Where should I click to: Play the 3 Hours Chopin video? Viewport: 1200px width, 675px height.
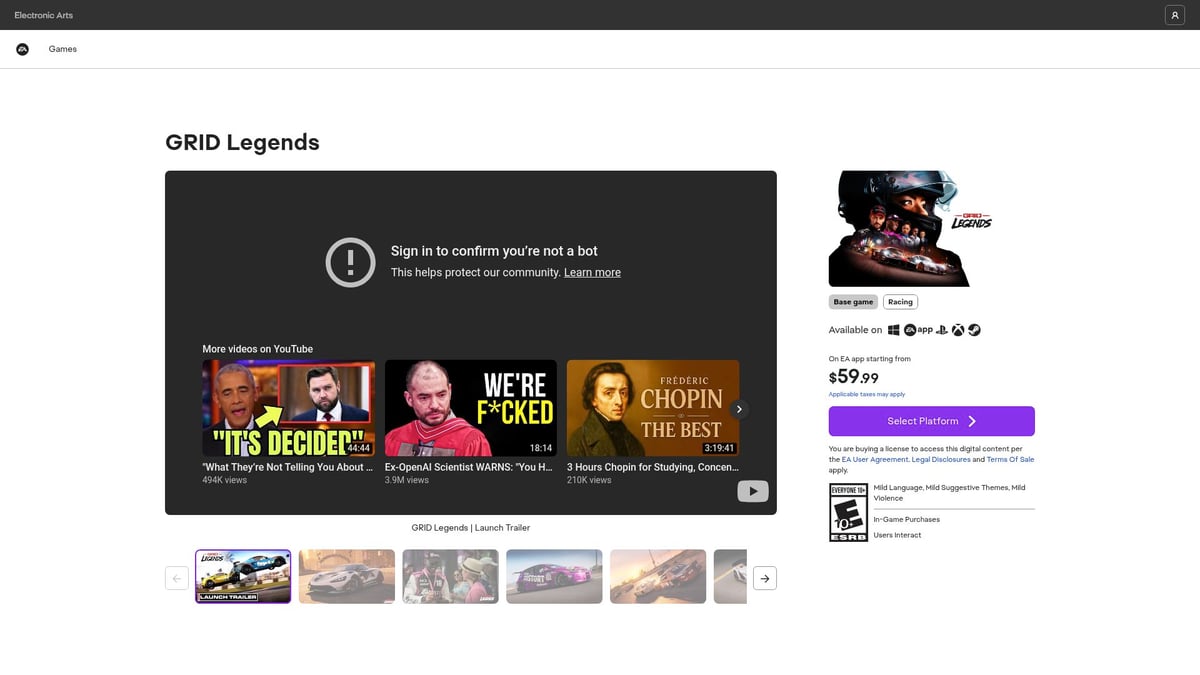click(653, 409)
